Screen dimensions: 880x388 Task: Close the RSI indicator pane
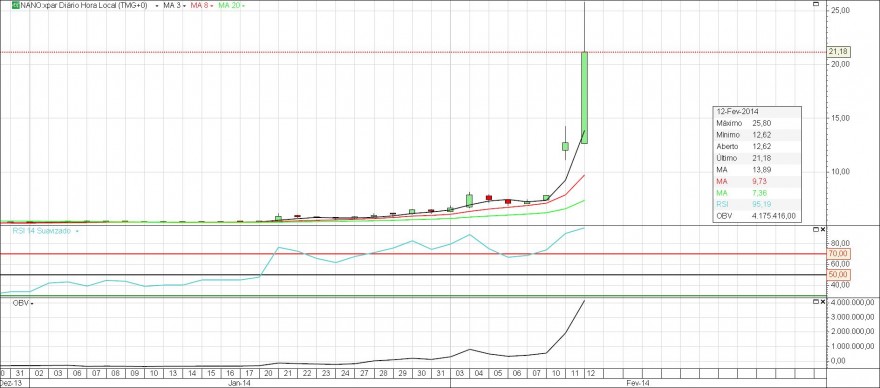click(823, 230)
